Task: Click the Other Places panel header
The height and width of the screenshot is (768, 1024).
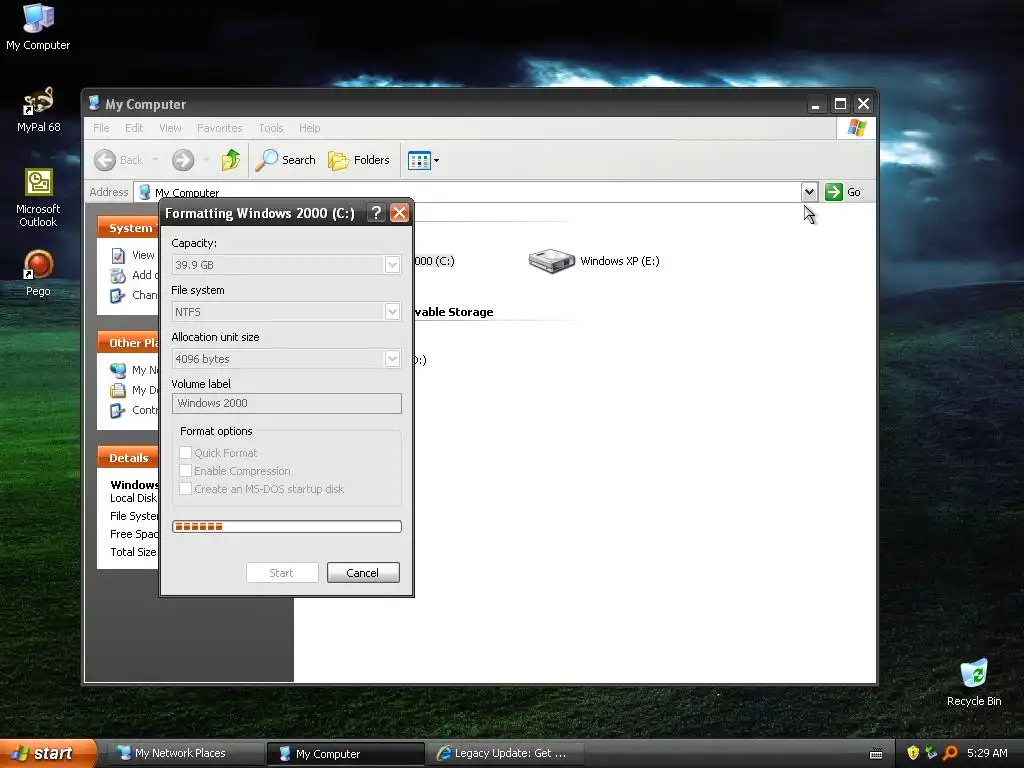Action: (129, 342)
